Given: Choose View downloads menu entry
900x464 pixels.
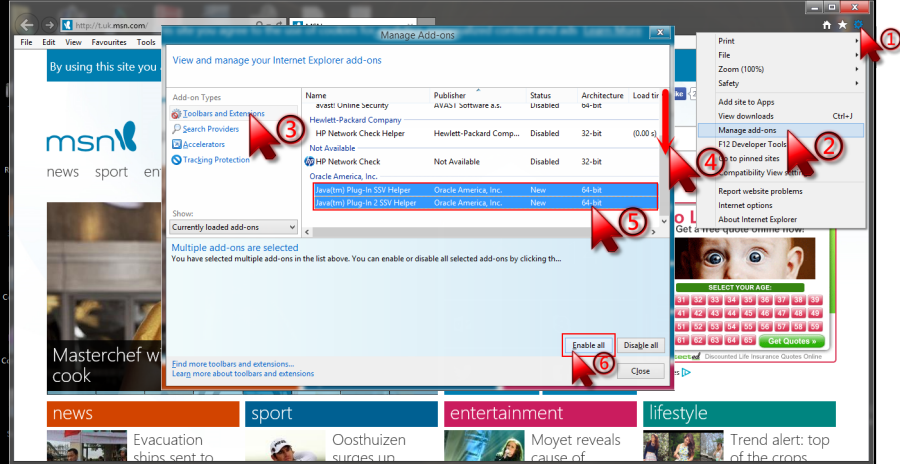Looking at the screenshot, I should pos(781,116).
